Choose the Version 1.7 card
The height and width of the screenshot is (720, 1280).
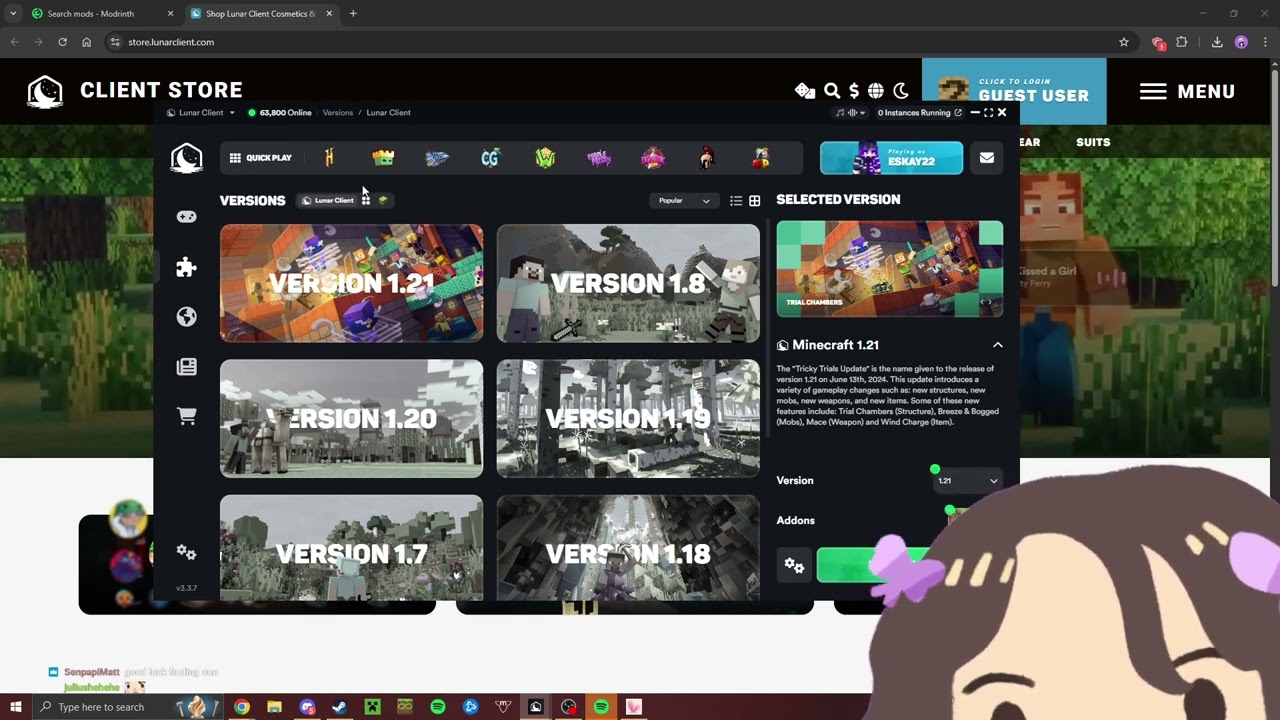click(x=351, y=548)
